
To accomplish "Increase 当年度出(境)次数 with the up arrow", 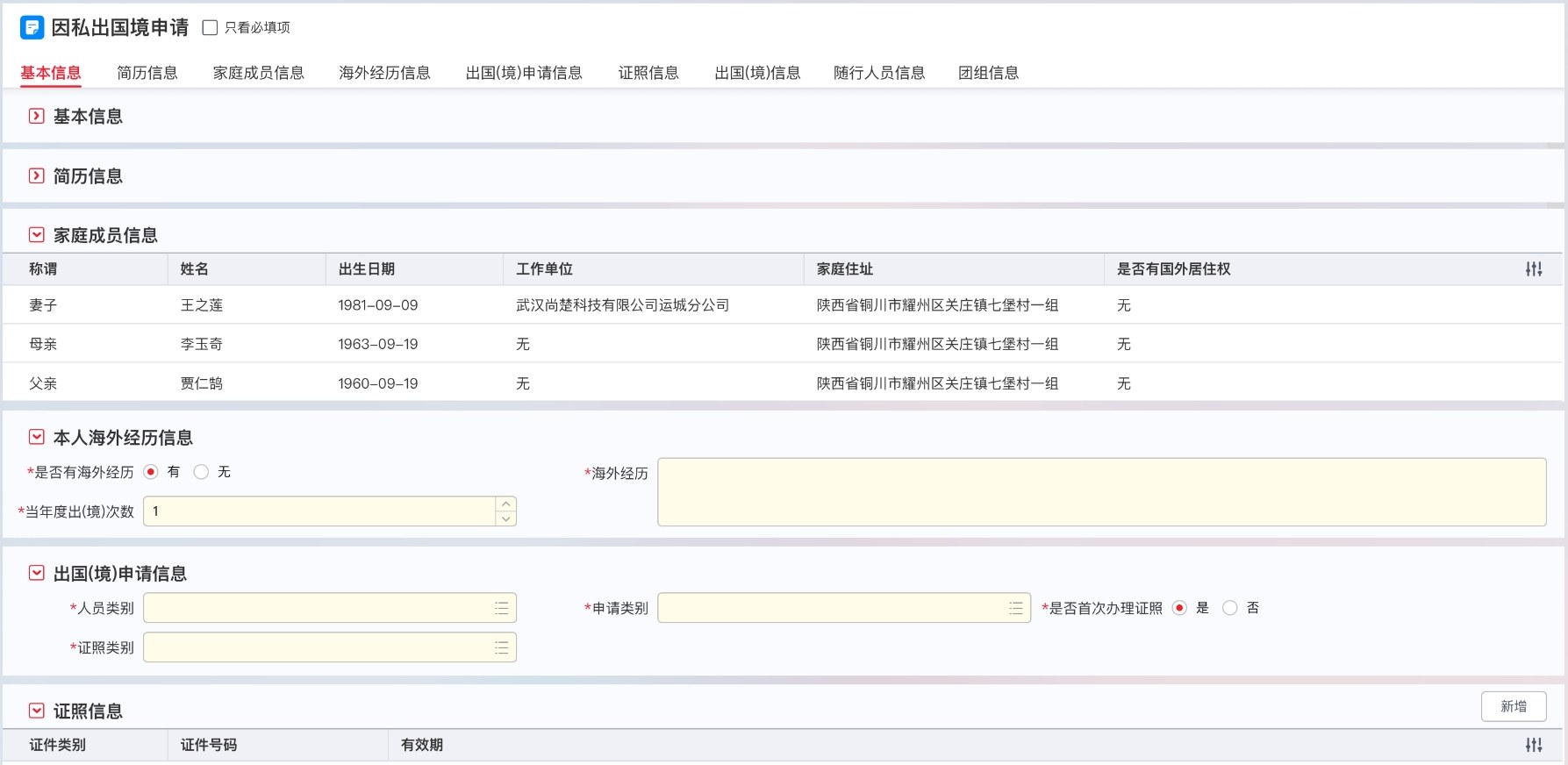I will pos(505,504).
